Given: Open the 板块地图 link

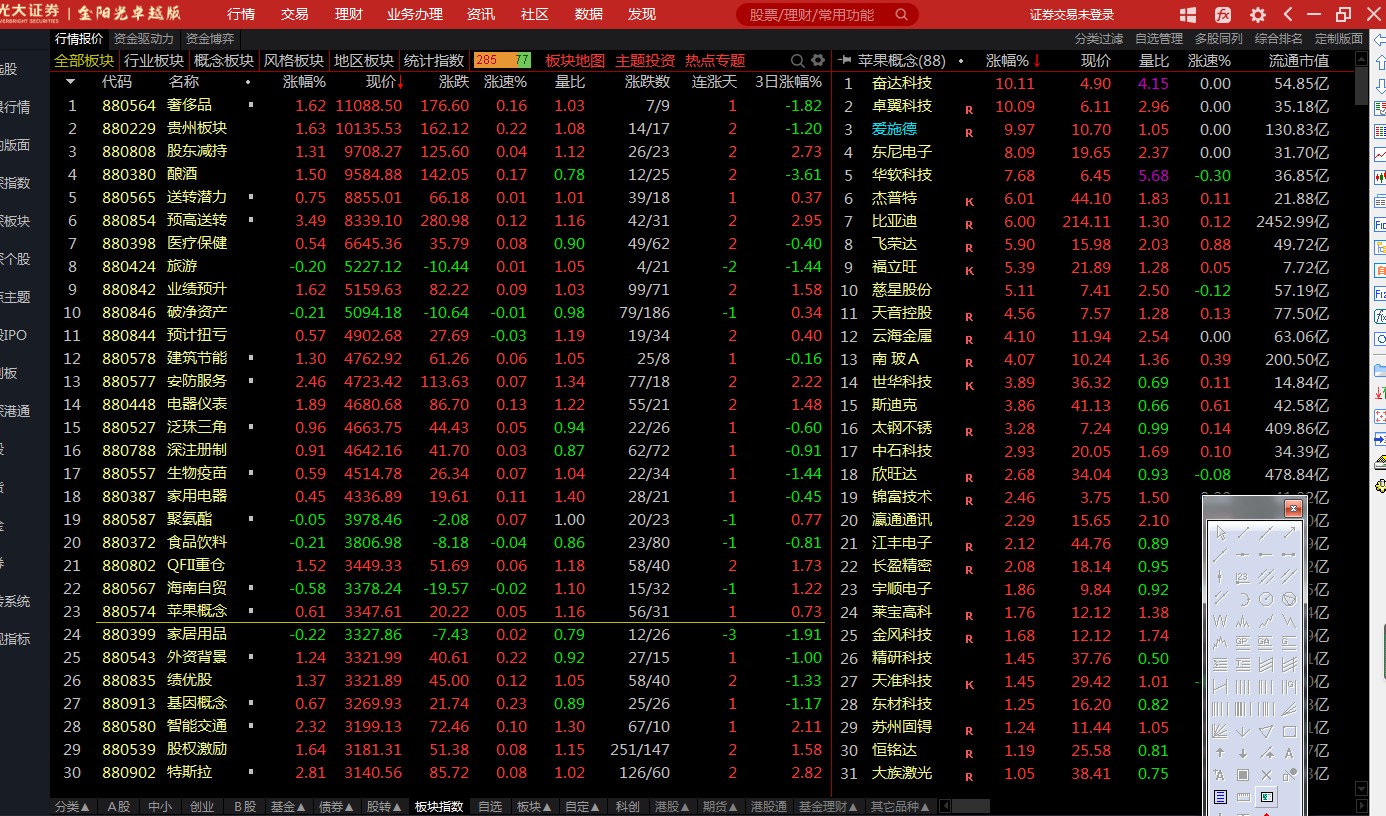Looking at the screenshot, I should (575, 60).
